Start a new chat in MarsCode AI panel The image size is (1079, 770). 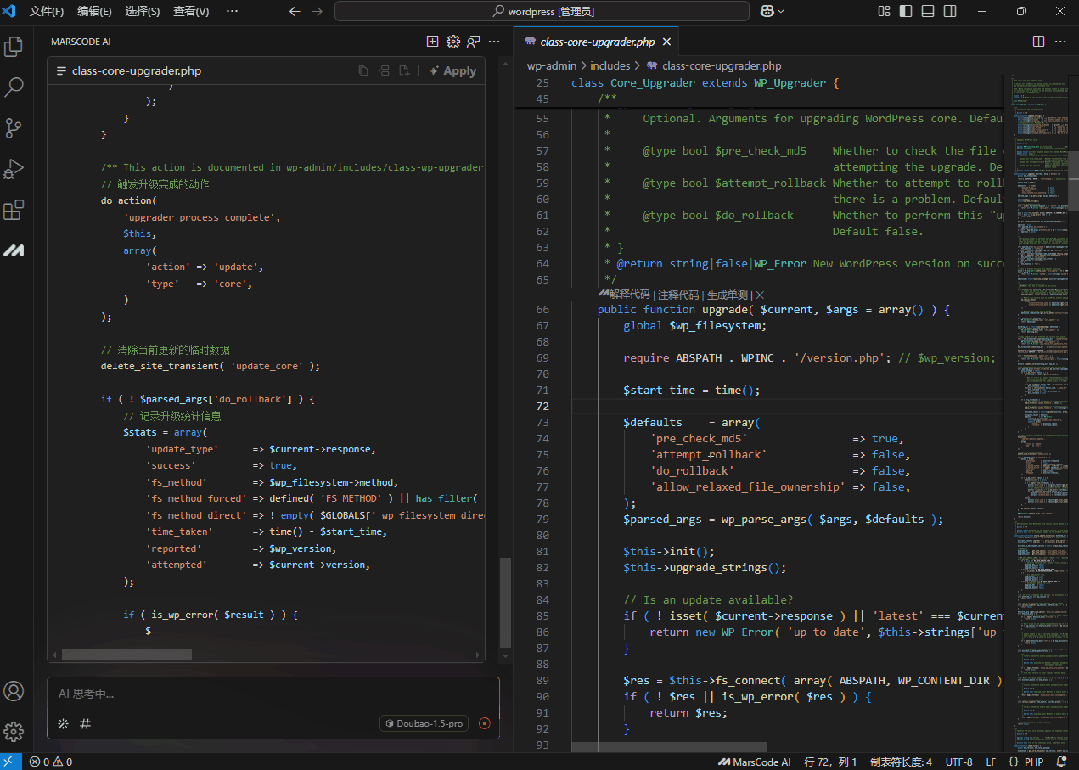pyautogui.click(x=432, y=42)
